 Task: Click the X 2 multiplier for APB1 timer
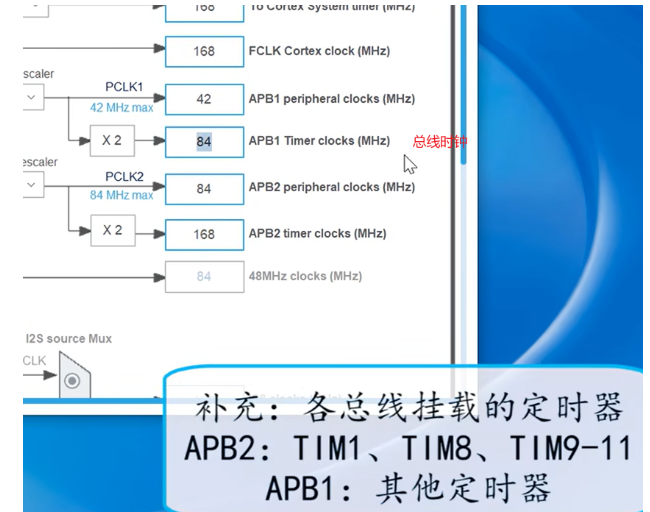pos(112,141)
